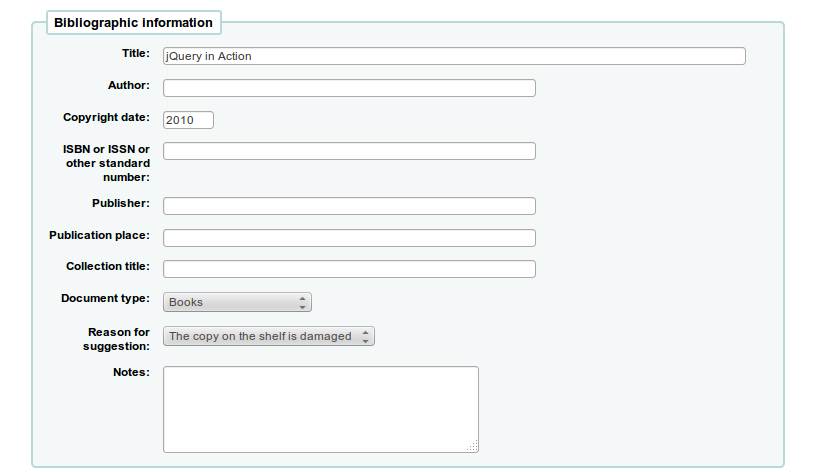Click the 'Author:' label text
This screenshot has height=475, width=814.
(129, 85)
